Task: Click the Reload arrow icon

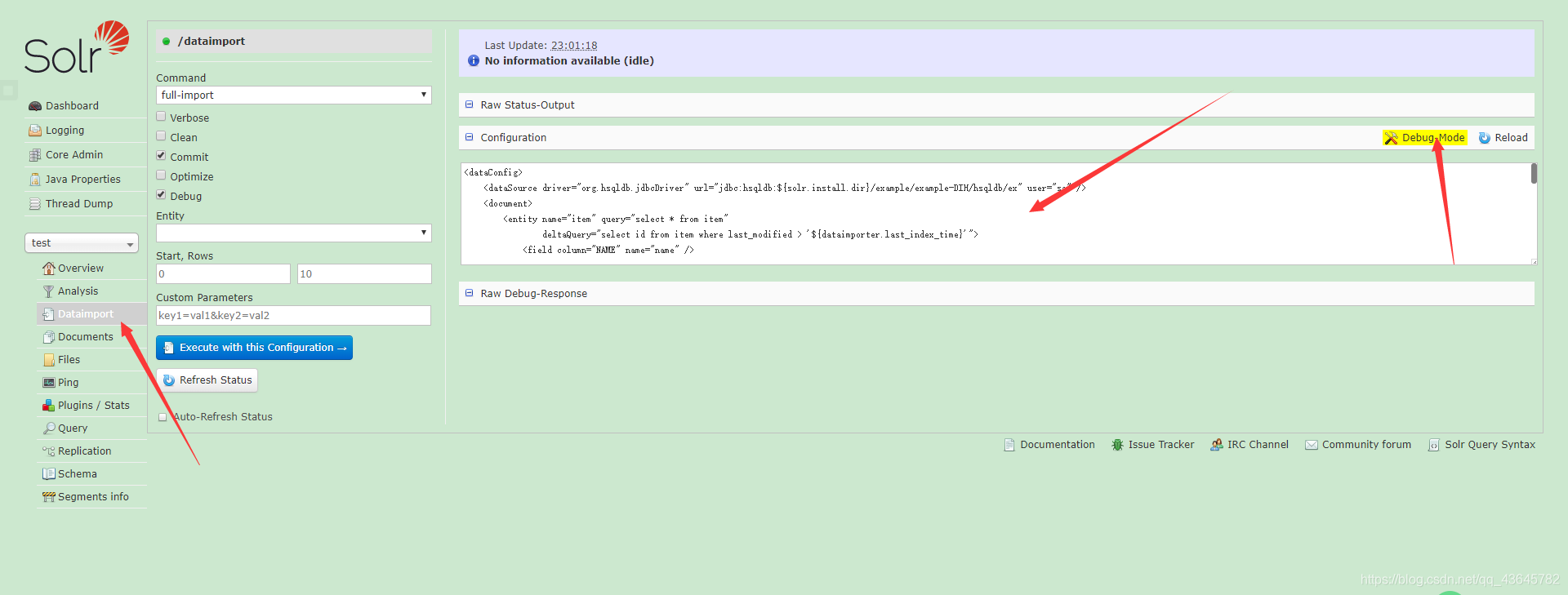Action: (x=1485, y=138)
